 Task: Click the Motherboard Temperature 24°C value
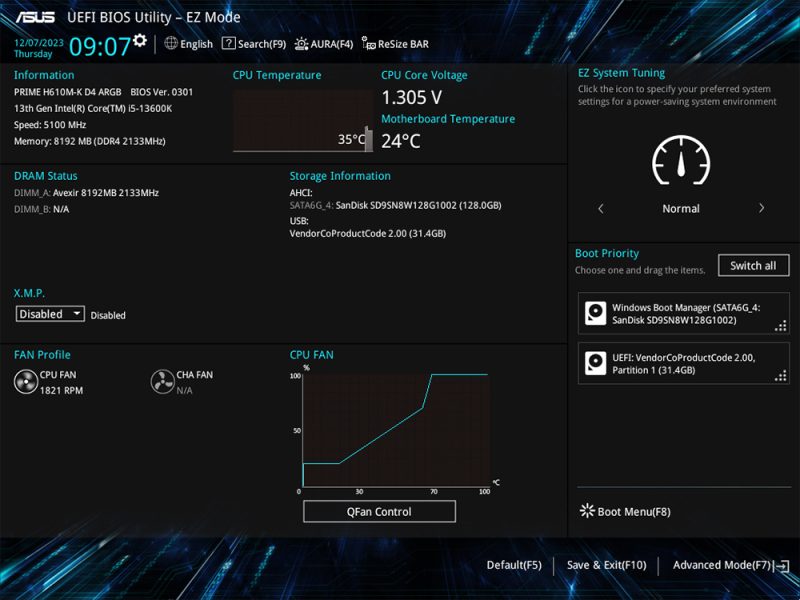point(401,141)
